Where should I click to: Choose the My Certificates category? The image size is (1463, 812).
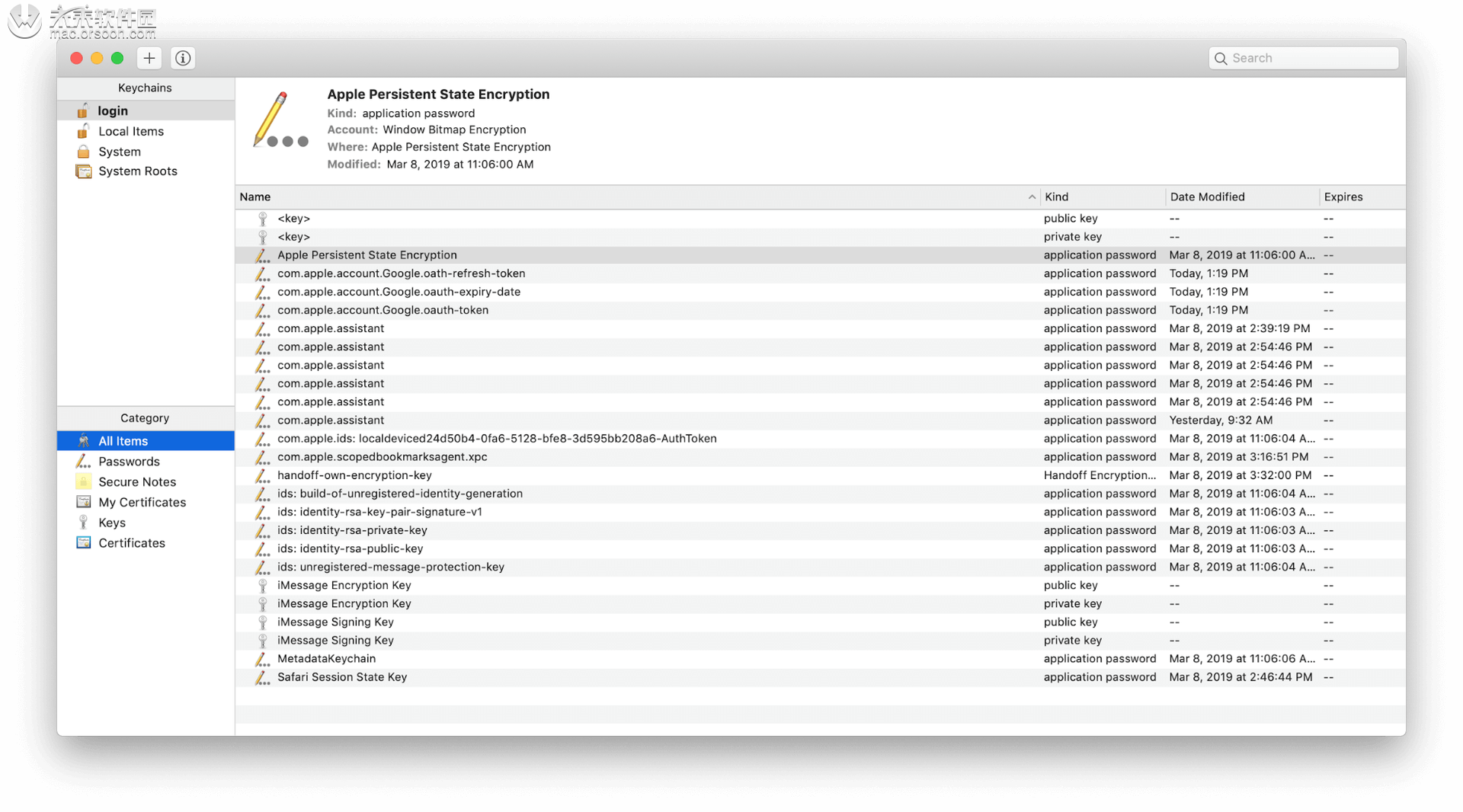point(146,503)
